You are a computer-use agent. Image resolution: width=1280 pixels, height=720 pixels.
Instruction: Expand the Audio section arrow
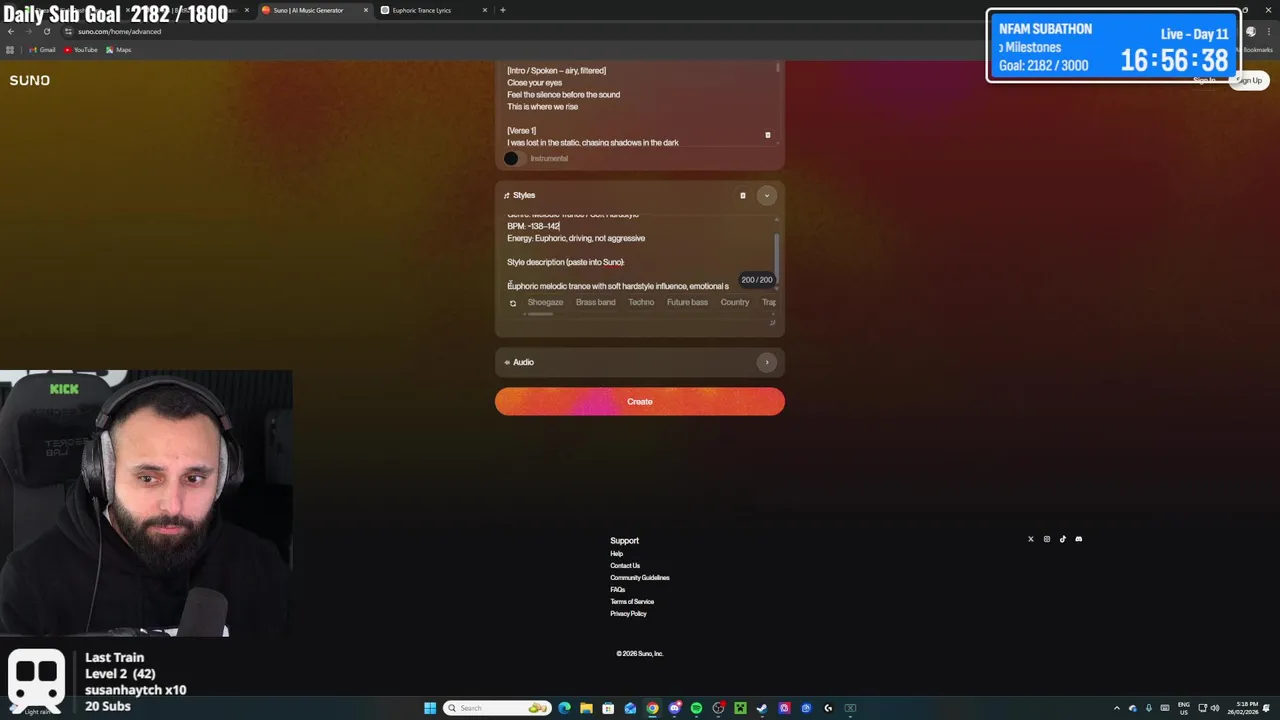pos(767,362)
